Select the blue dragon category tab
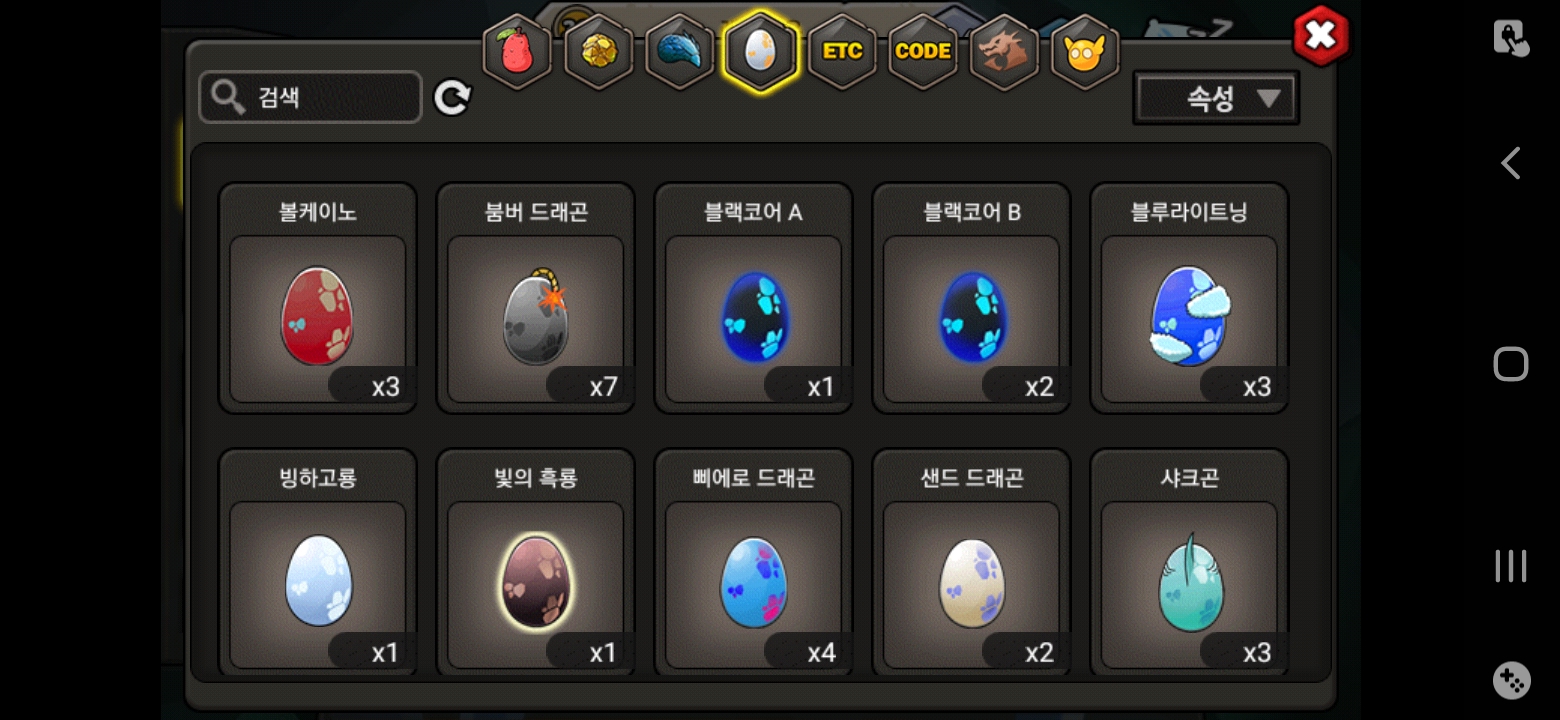 tap(679, 52)
